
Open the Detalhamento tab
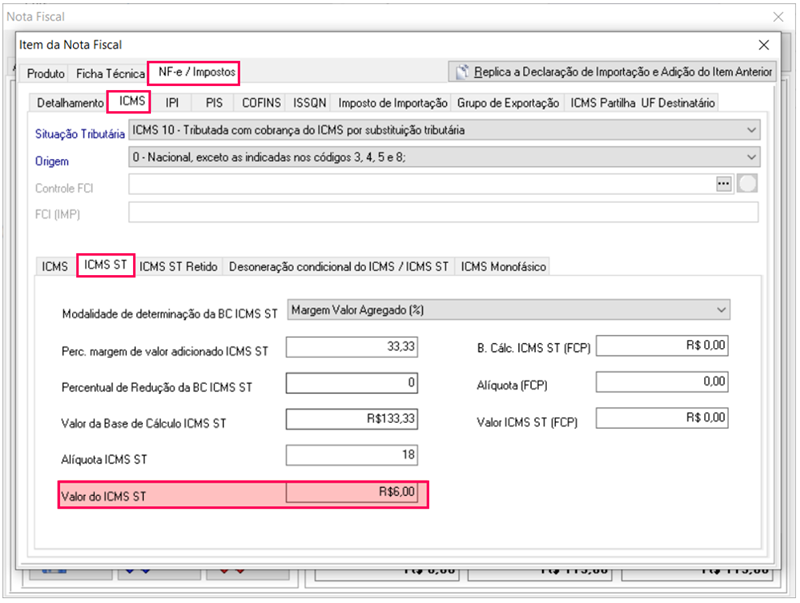[x=70, y=103]
